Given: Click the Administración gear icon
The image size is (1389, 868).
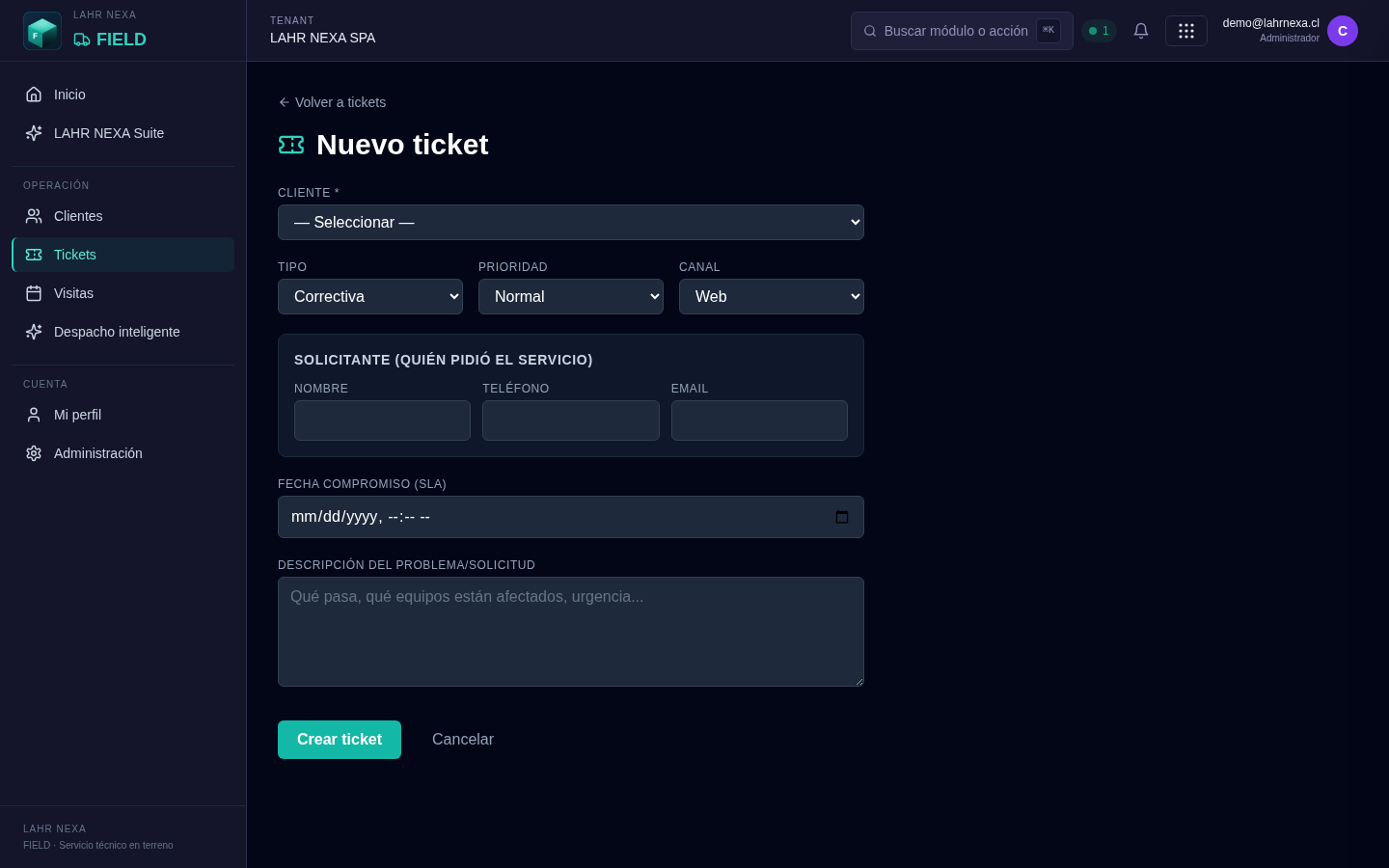Looking at the screenshot, I should pos(34,453).
